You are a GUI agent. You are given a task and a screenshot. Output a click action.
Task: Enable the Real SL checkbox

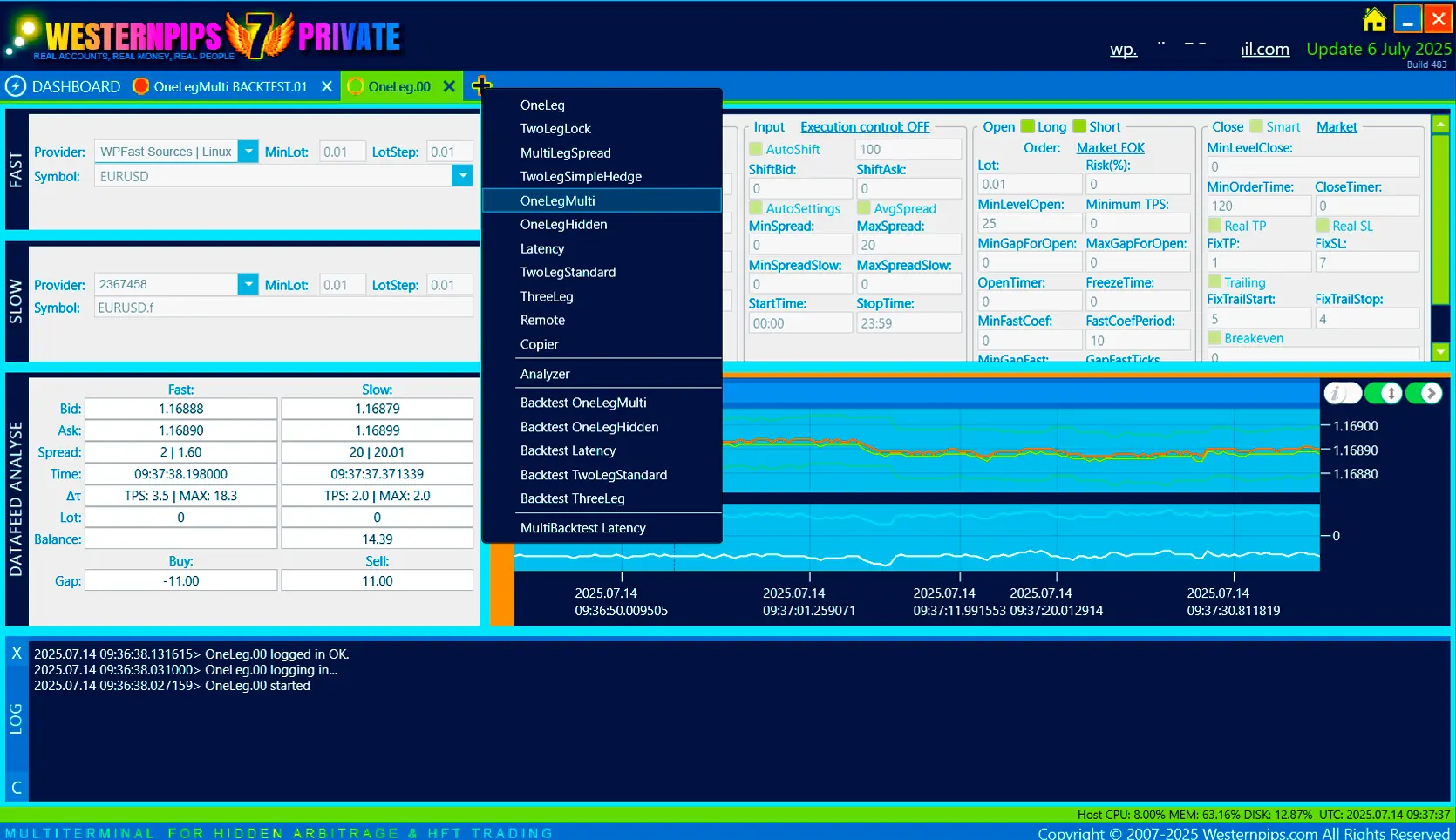(1323, 226)
